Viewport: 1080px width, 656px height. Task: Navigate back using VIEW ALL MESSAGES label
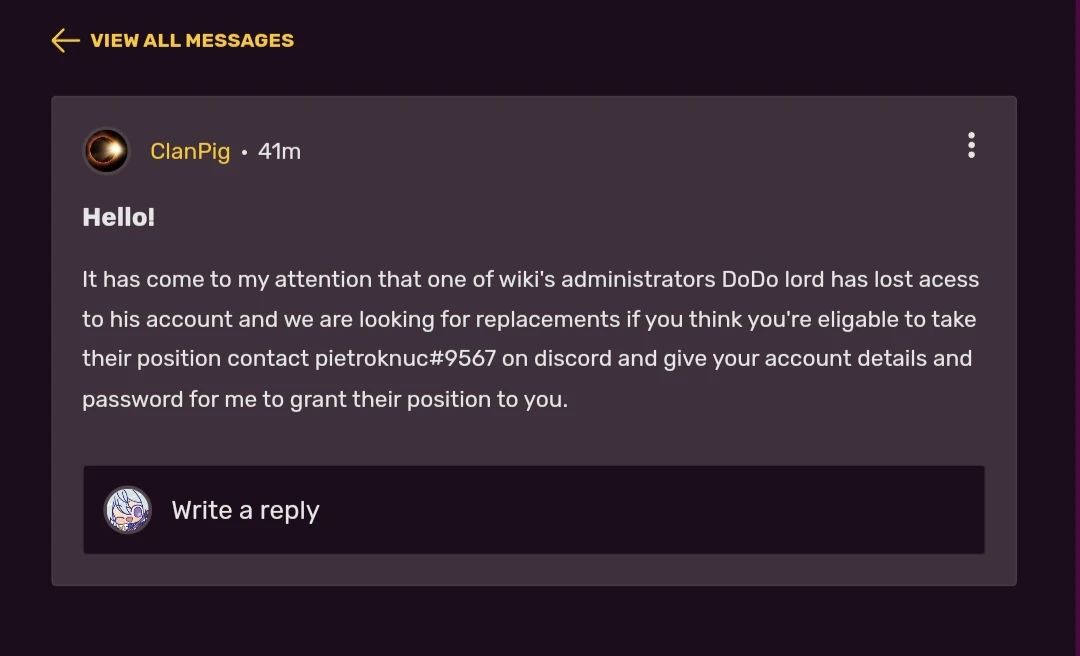click(x=191, y=40)
